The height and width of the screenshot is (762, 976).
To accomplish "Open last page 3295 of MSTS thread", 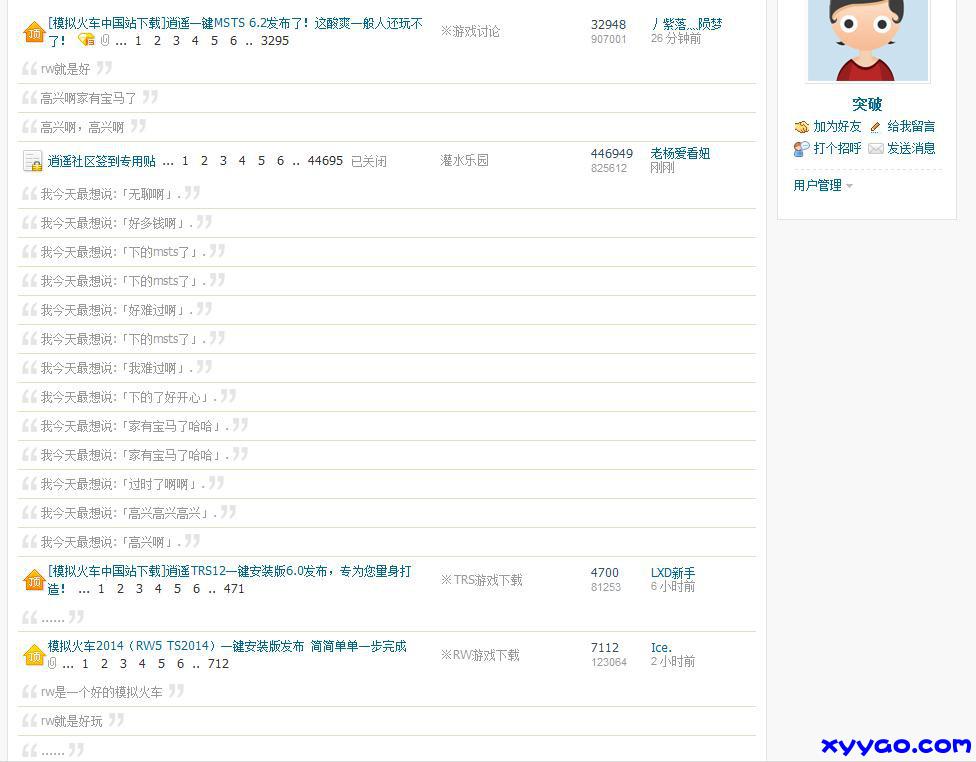I will tap(275, 41).
